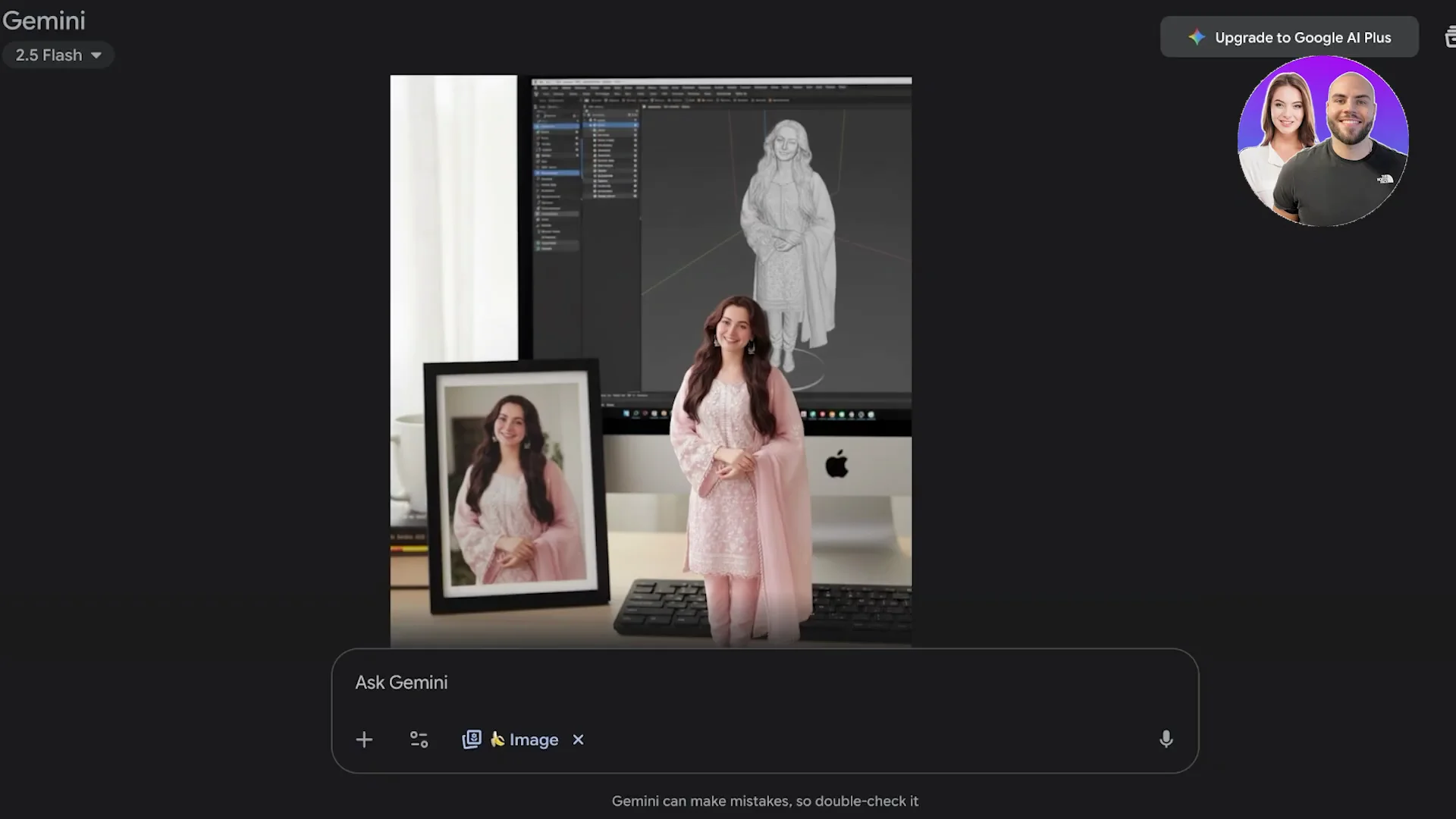Select the Nano Banana Image tool icon
The width and height of the screenshot is (1456, 819).
[471, 739]
